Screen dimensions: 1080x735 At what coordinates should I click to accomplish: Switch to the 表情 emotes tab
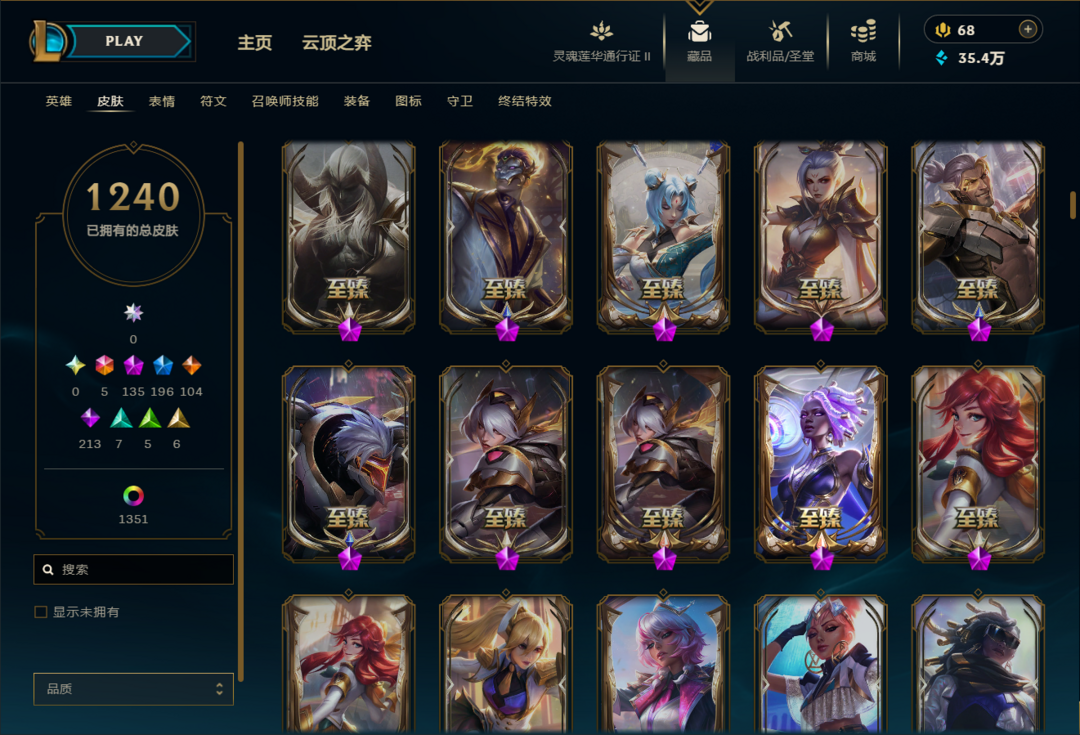(162, 101)
